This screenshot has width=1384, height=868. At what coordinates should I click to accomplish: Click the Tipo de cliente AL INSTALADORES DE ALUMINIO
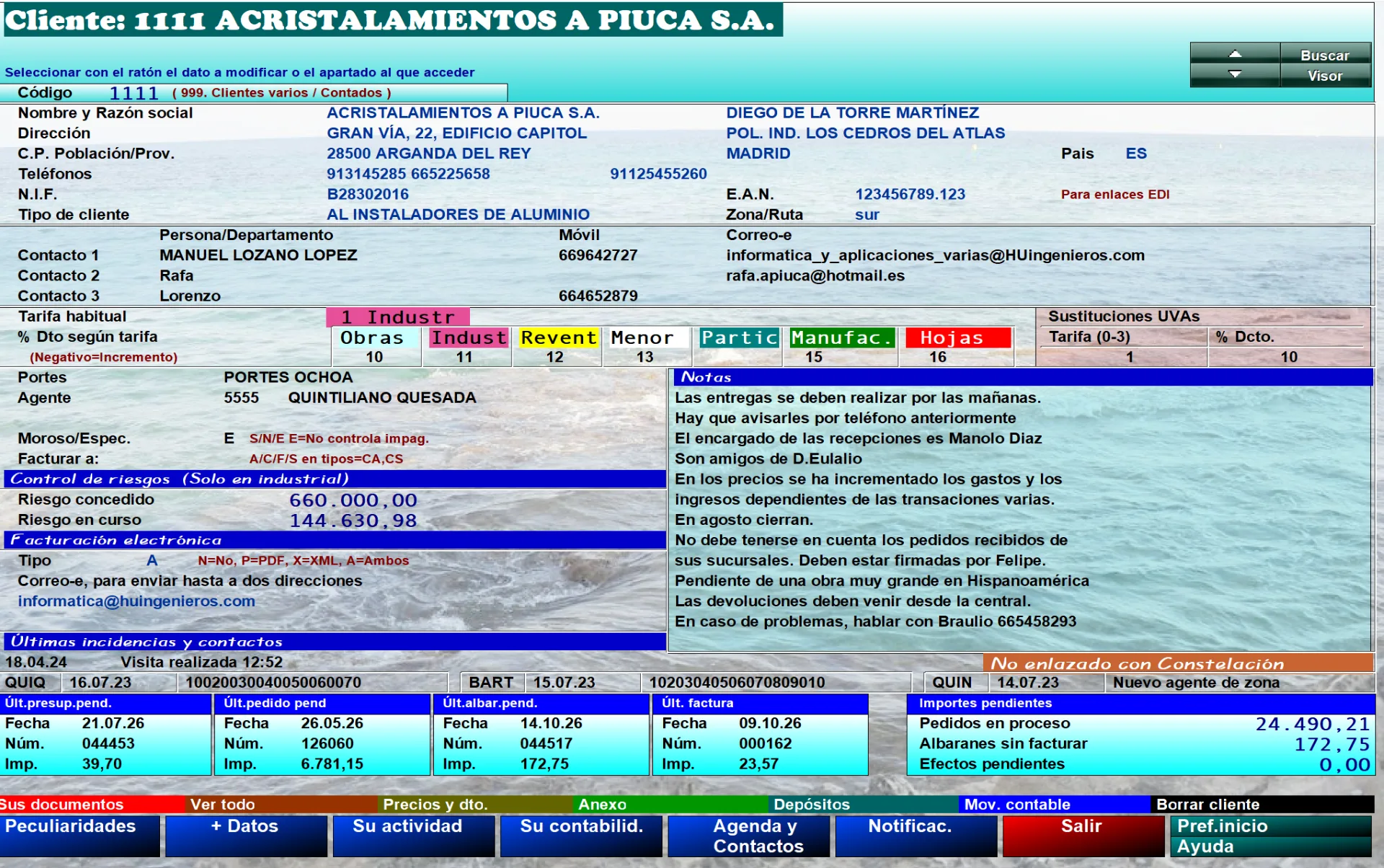(458, 215)
